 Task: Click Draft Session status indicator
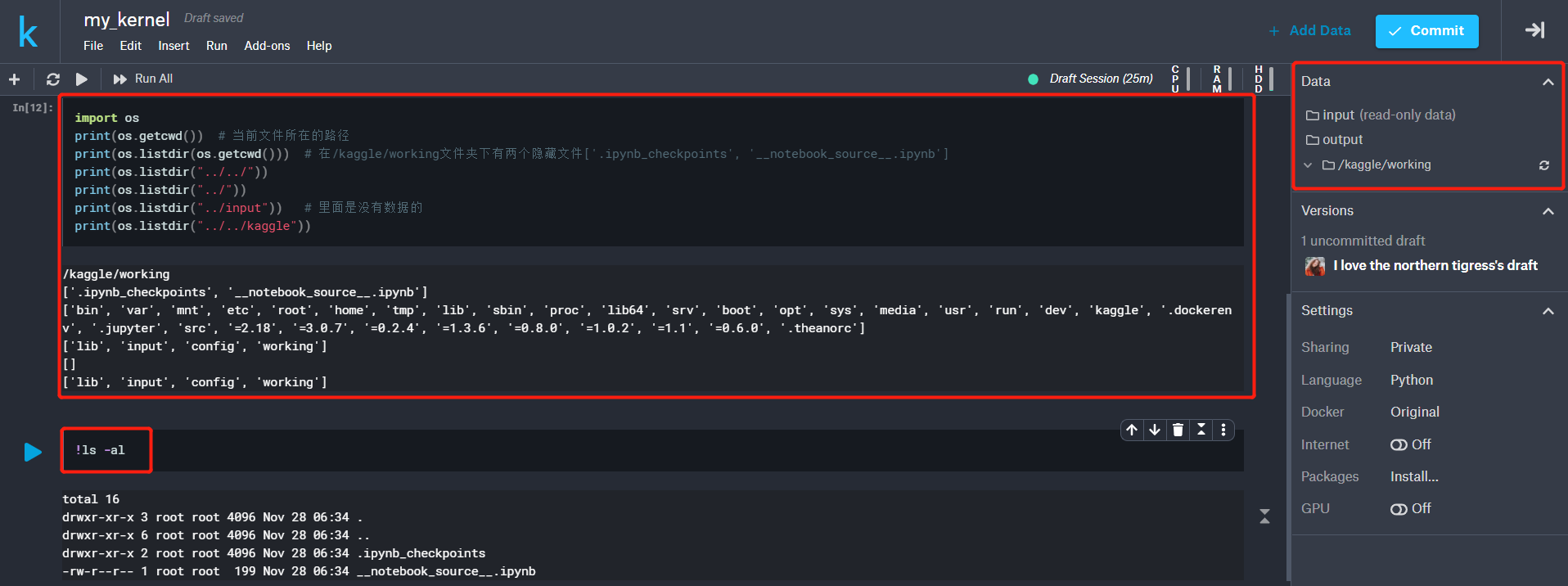1090,79
